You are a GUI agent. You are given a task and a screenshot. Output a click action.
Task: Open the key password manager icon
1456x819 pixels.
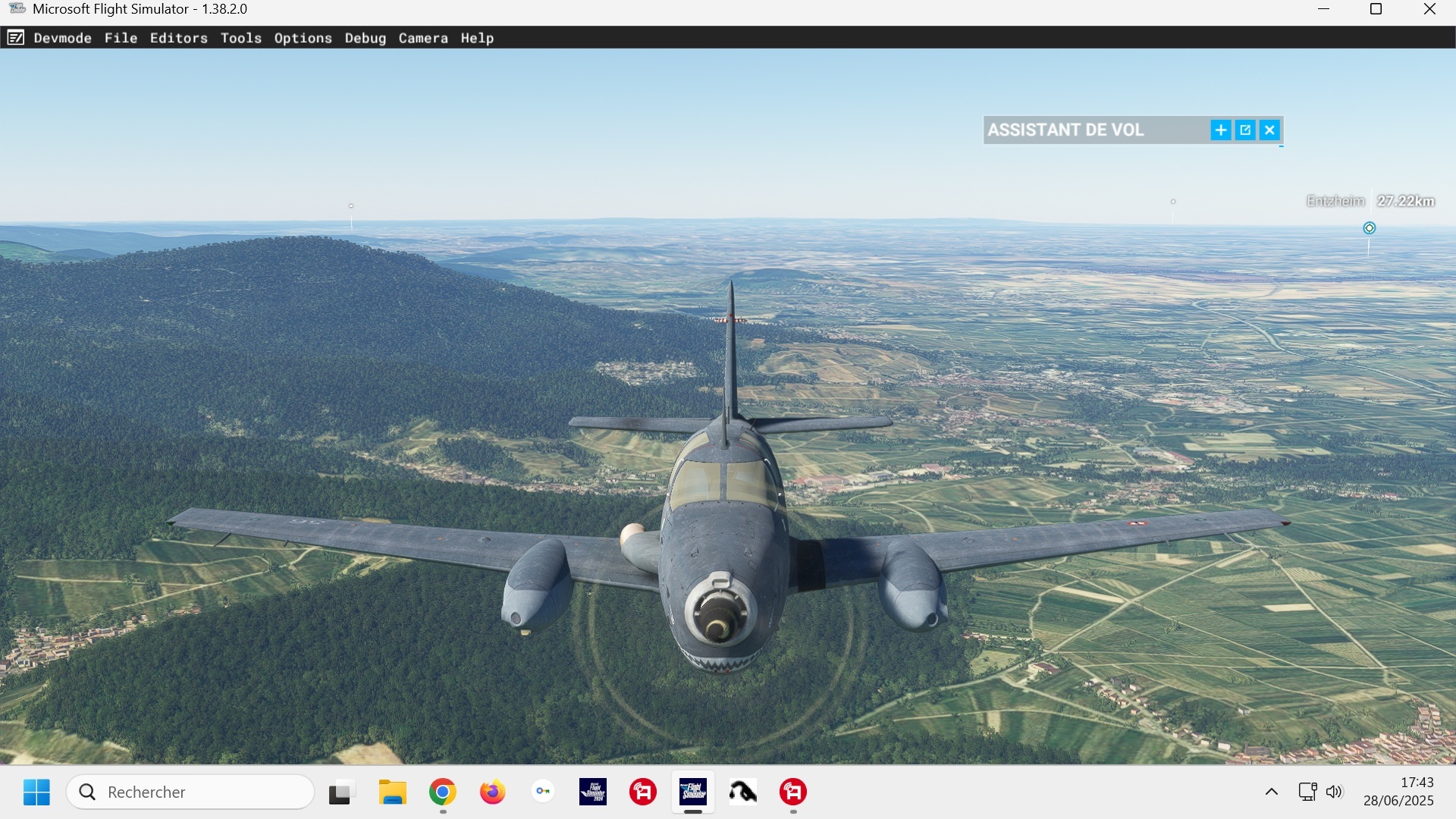point(543,792)
